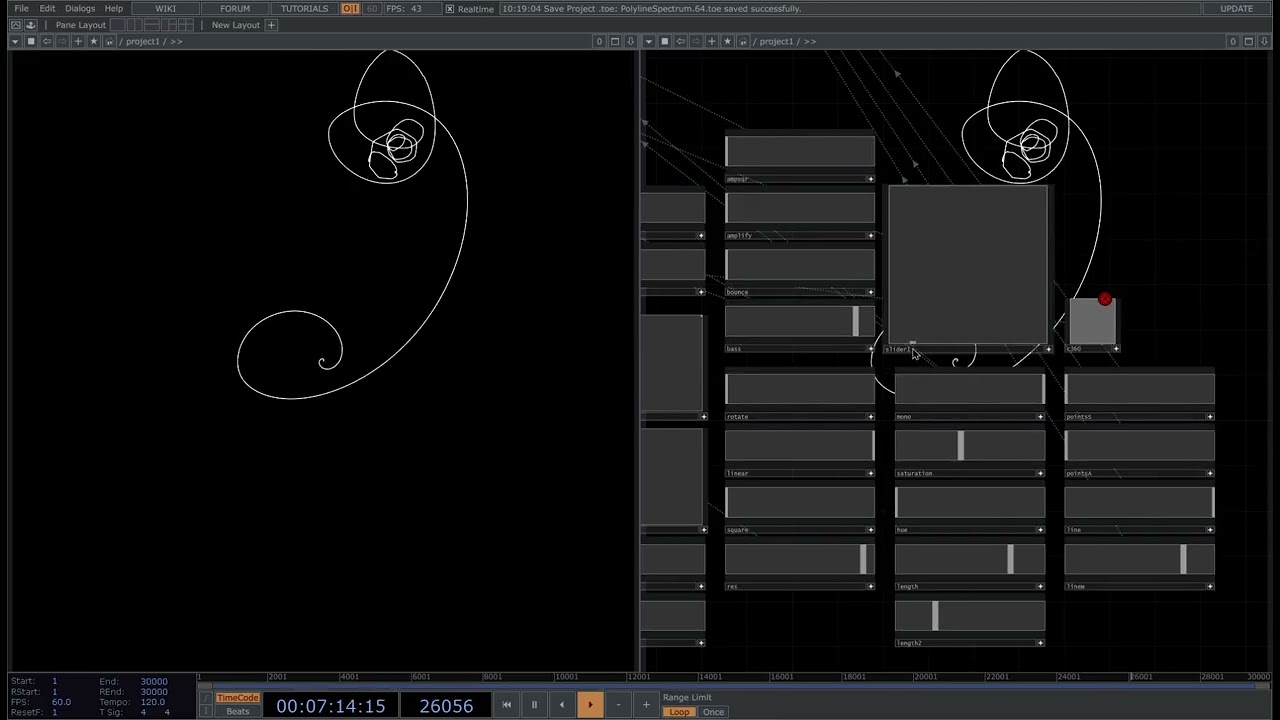Go back in right pane network history
This screenshot has height=720, width=1280.
680,41
